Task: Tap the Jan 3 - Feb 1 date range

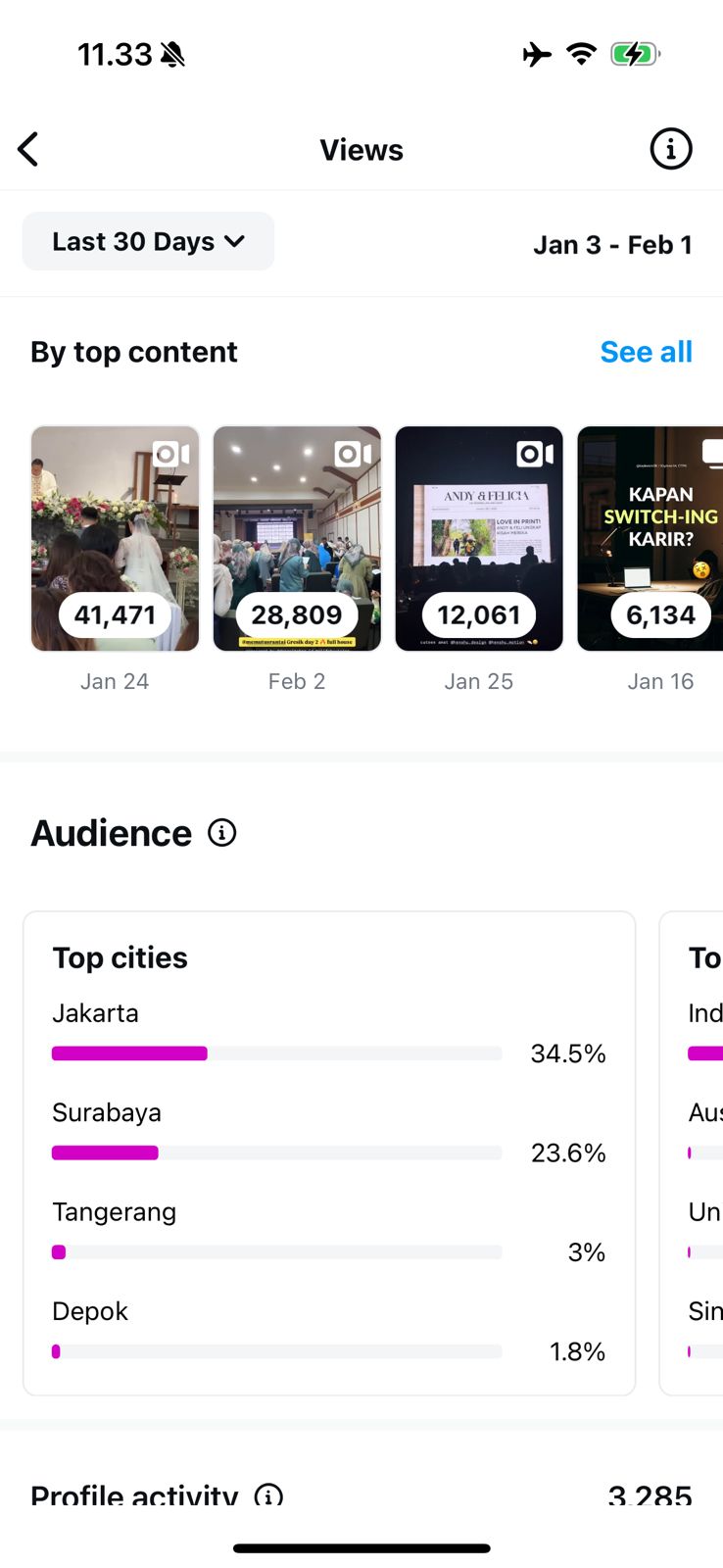Action: click(612, 245)
